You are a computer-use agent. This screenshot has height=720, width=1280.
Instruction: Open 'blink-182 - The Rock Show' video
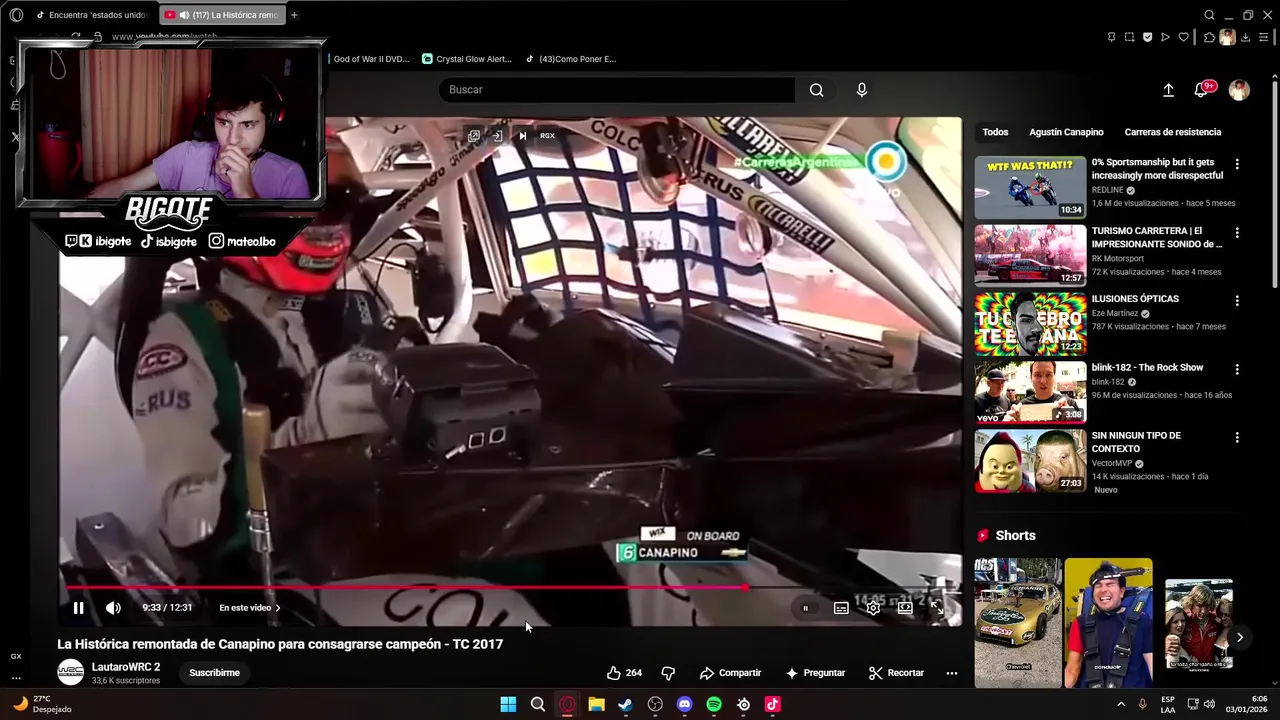point(1147,368)
